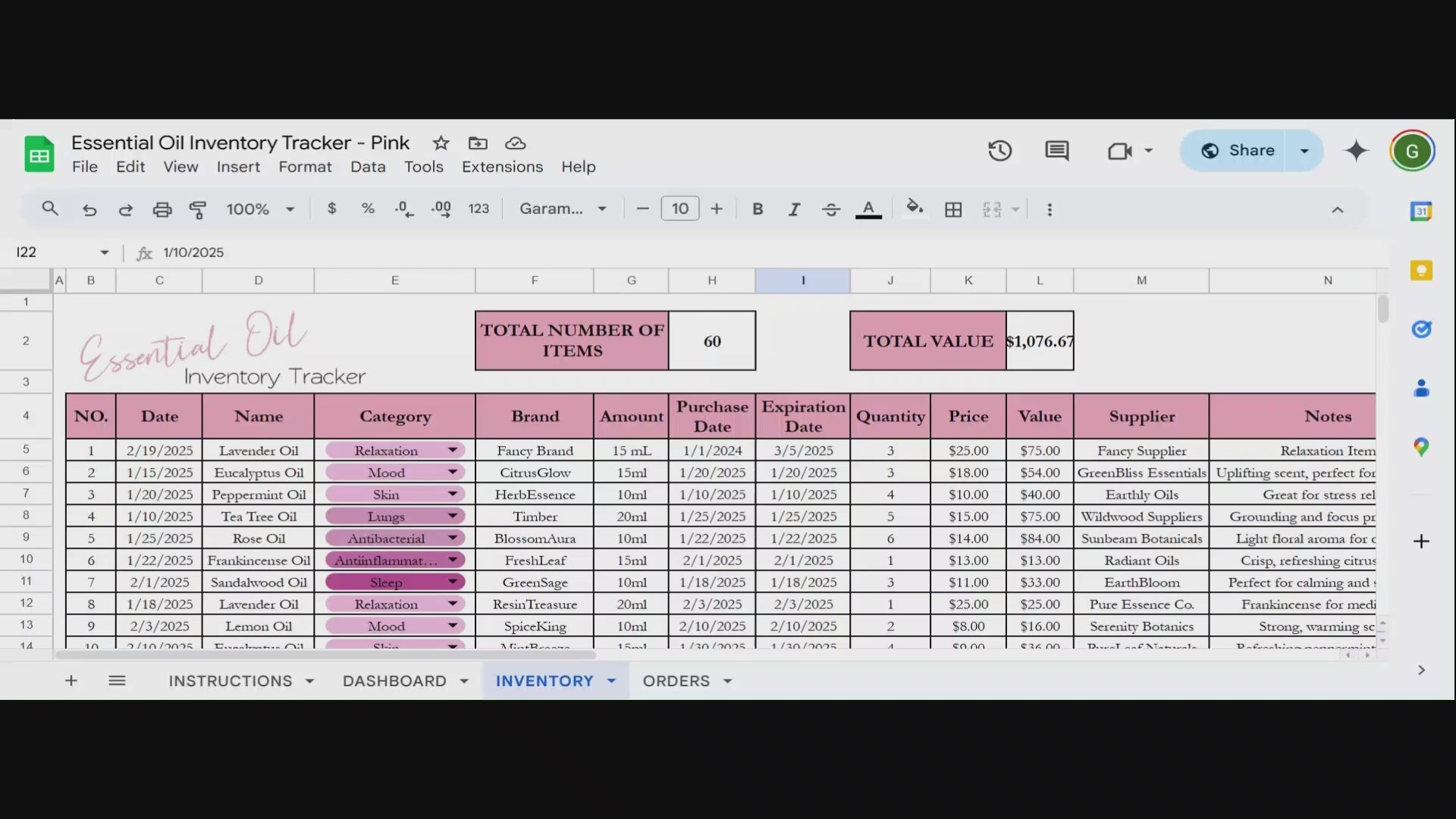Image resolution: width=1456 pixels, height=819 pixels.
Task: Open zoom level 100% dropdown
Action: 259,209
